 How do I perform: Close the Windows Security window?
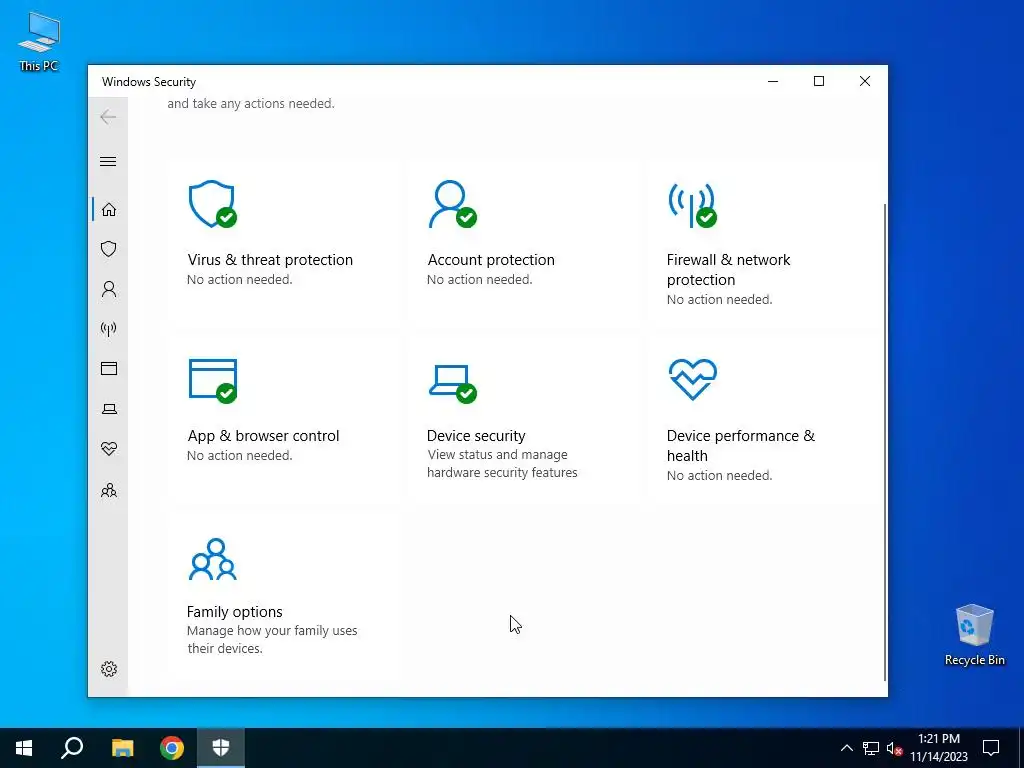[865, 81]
